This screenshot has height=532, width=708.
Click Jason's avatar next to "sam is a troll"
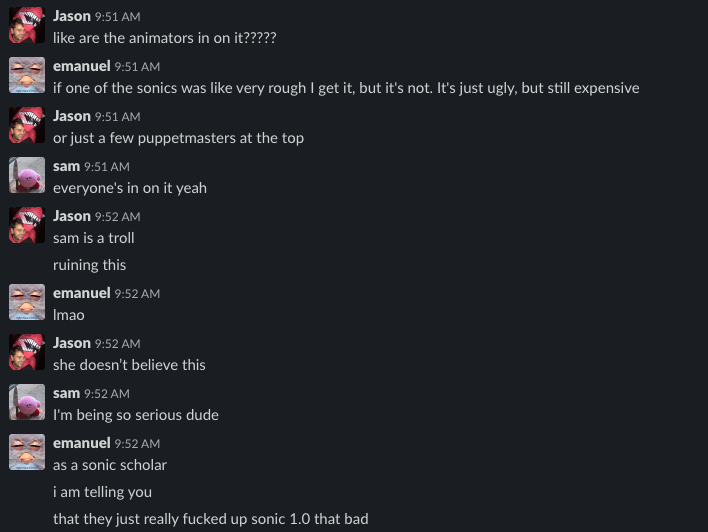(27, 225)
